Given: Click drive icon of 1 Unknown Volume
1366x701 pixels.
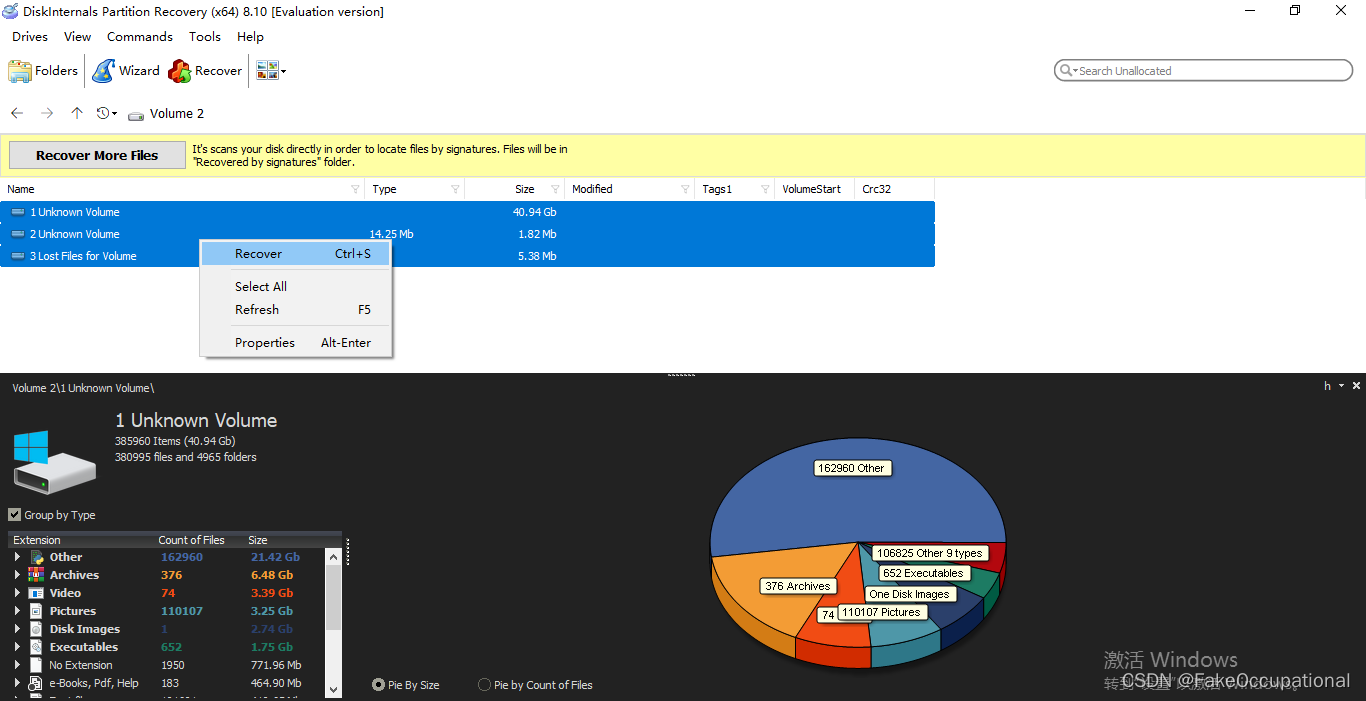Looking at the screenshot, I should 18,212.
